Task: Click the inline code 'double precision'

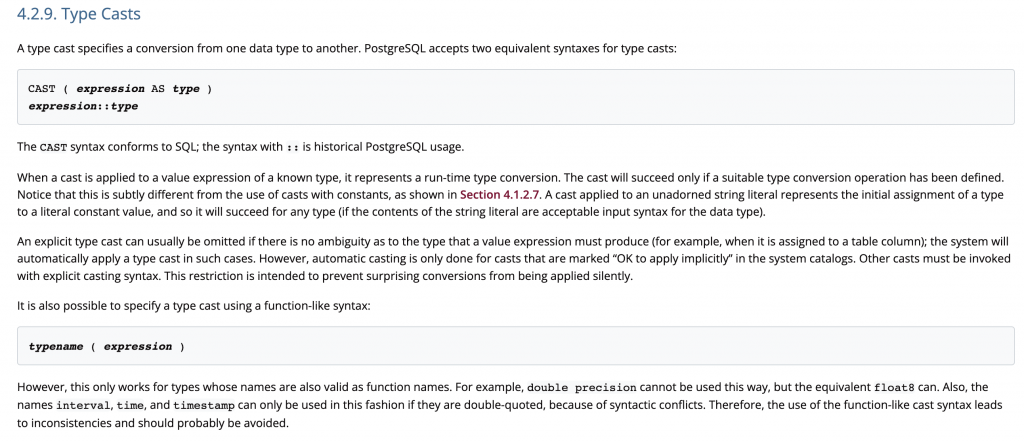Action: 581,387
